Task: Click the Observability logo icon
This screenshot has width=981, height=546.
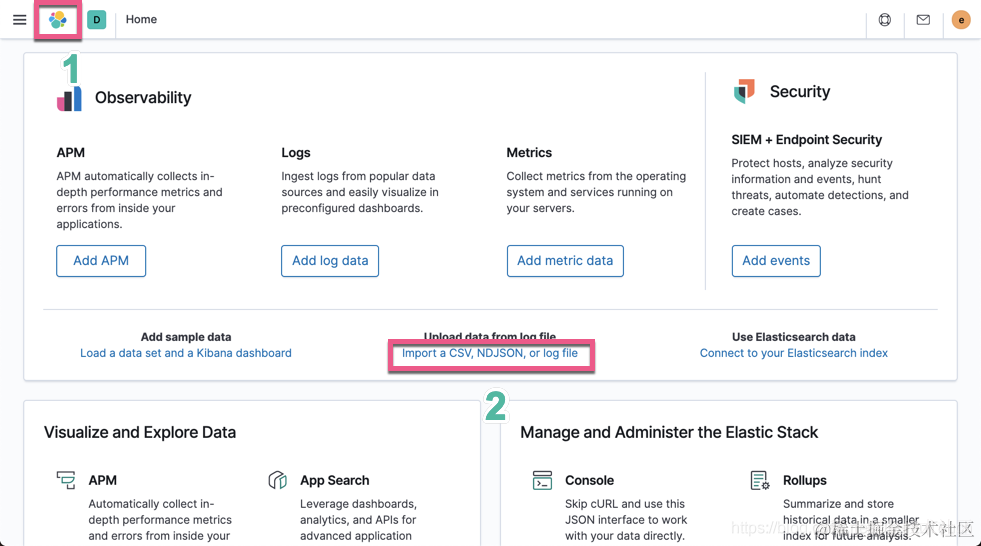Action: pyautogui.click(x=69, y=98)
